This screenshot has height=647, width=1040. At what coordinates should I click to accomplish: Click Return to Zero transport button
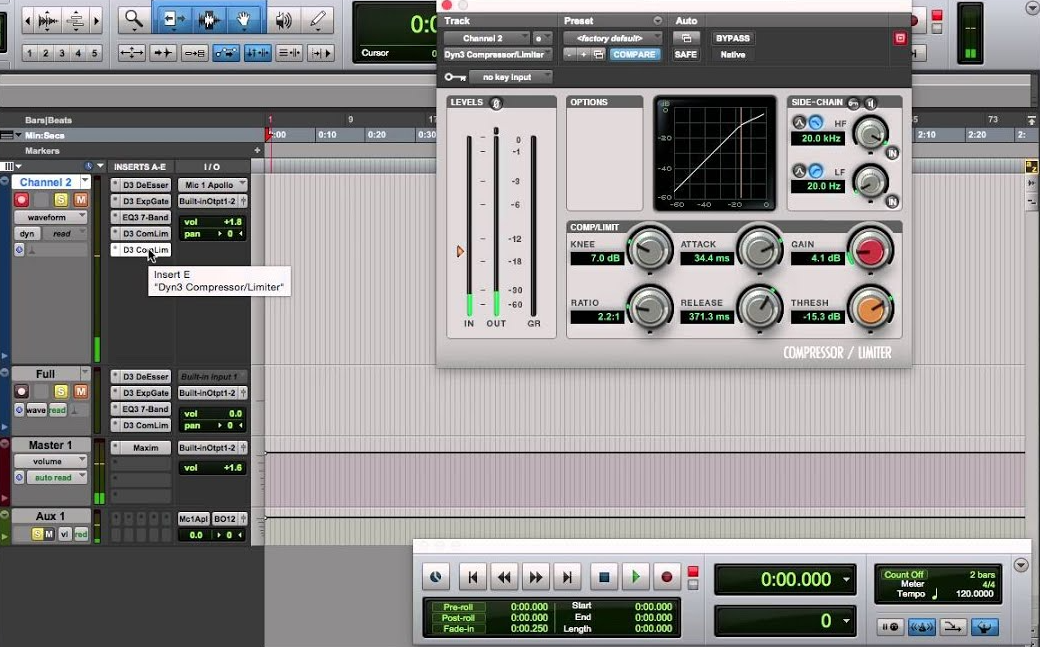click(472, 577)
